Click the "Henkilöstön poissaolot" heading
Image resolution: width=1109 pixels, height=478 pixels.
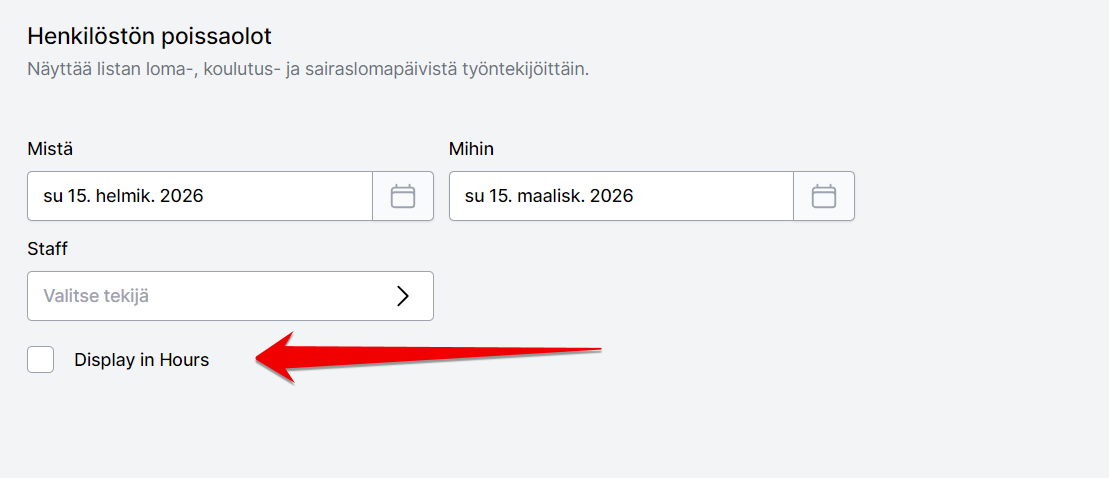pos(149,36)
